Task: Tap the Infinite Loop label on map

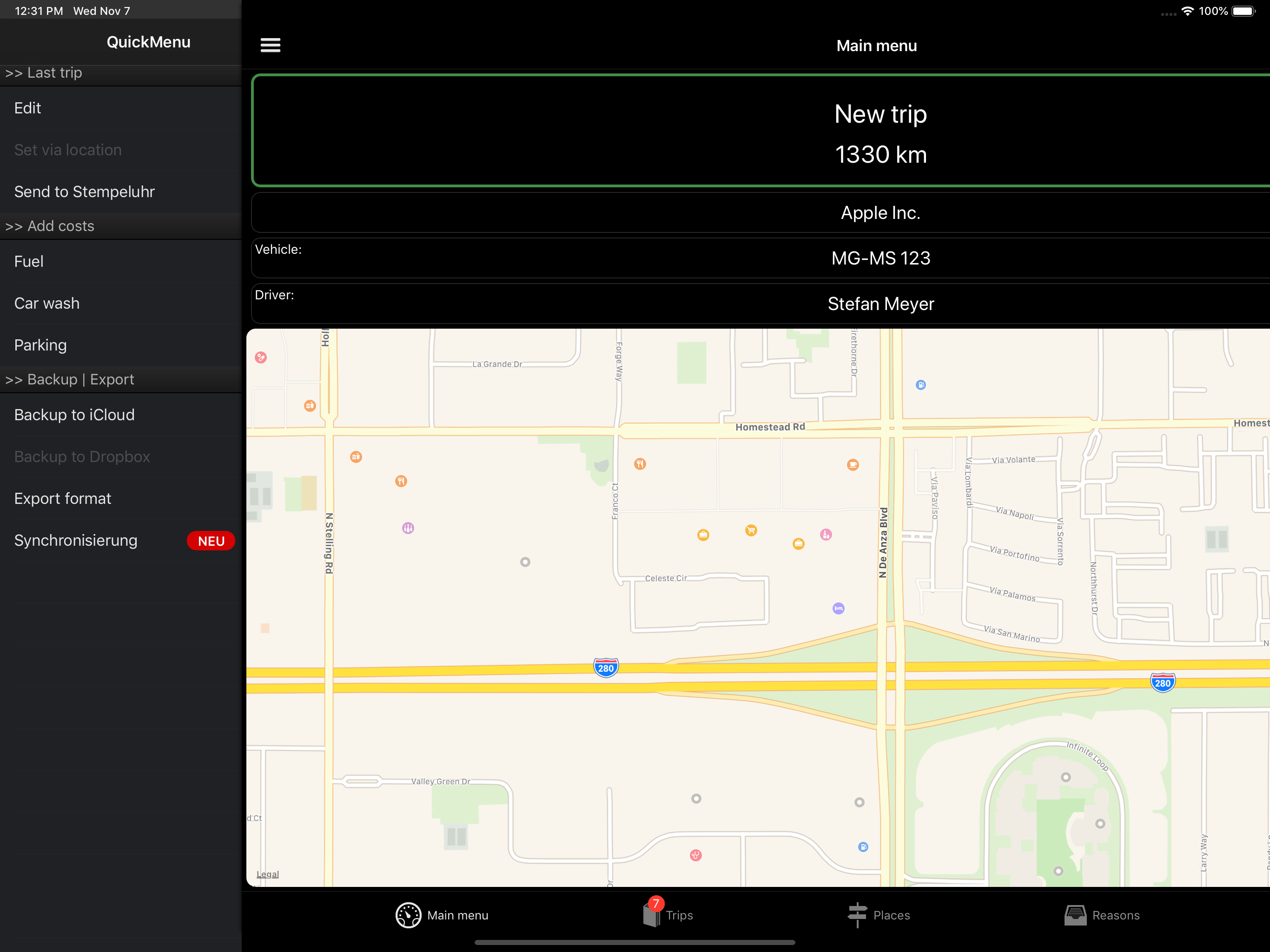Action: (1087, 756)
